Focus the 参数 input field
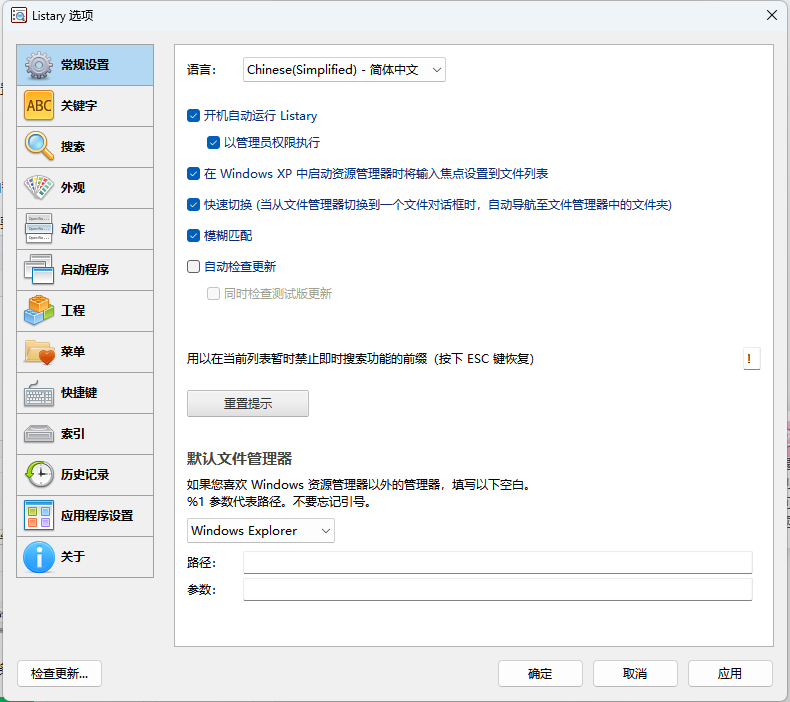Image resolution: width=790 pixels, height=702 pixels. tap(498, 590)
